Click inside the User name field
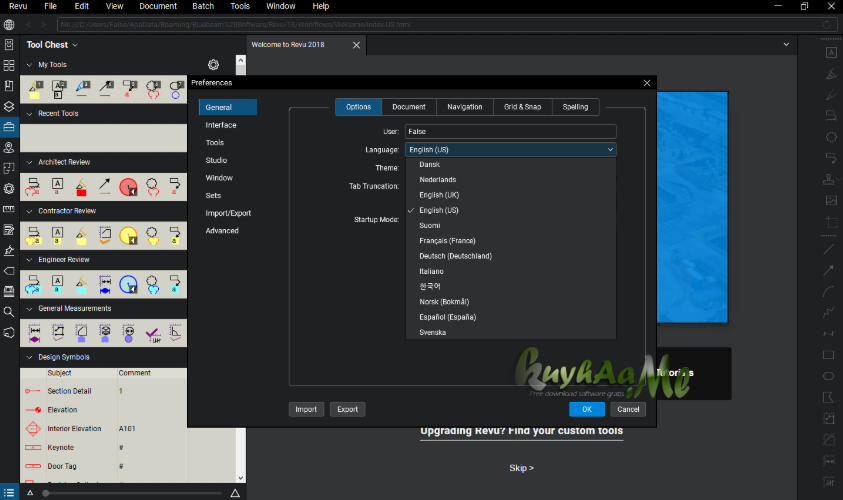 [511, 132]
